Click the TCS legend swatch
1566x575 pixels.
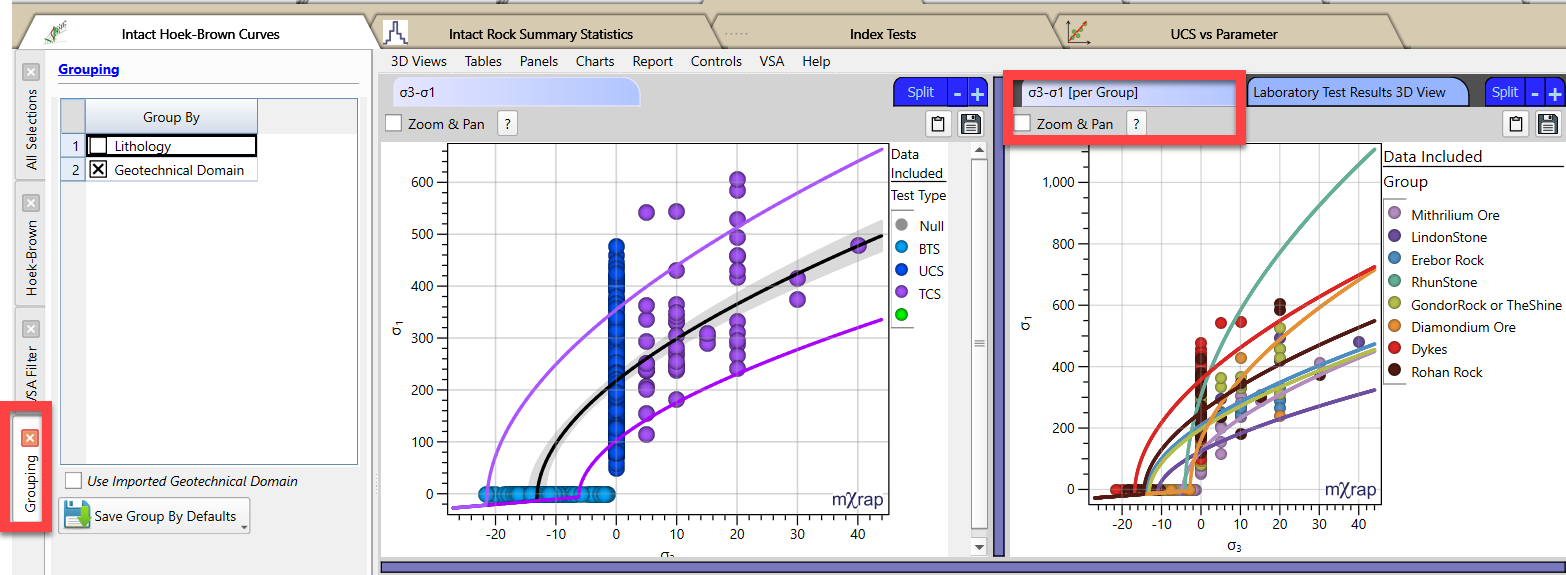(x=903, y=294)
